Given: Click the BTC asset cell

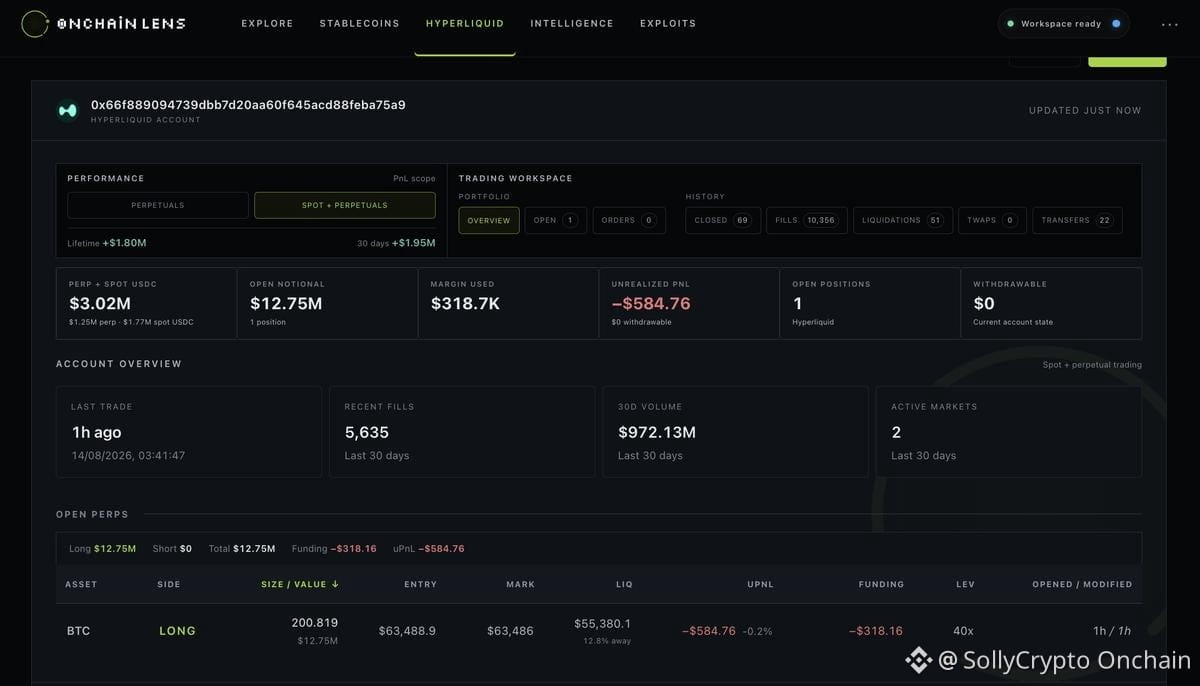Looking at the screenshot, I should [x=78, y=631].
